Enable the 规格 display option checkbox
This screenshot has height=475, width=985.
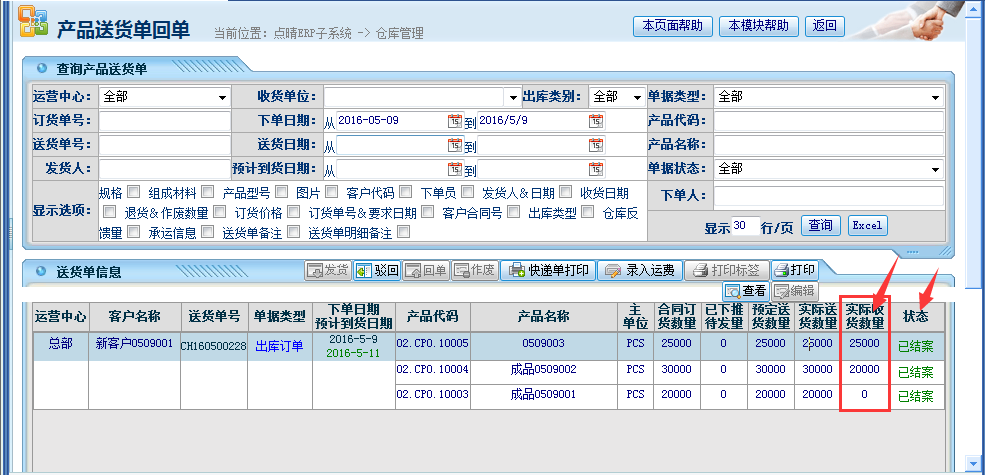pos(133,192)
